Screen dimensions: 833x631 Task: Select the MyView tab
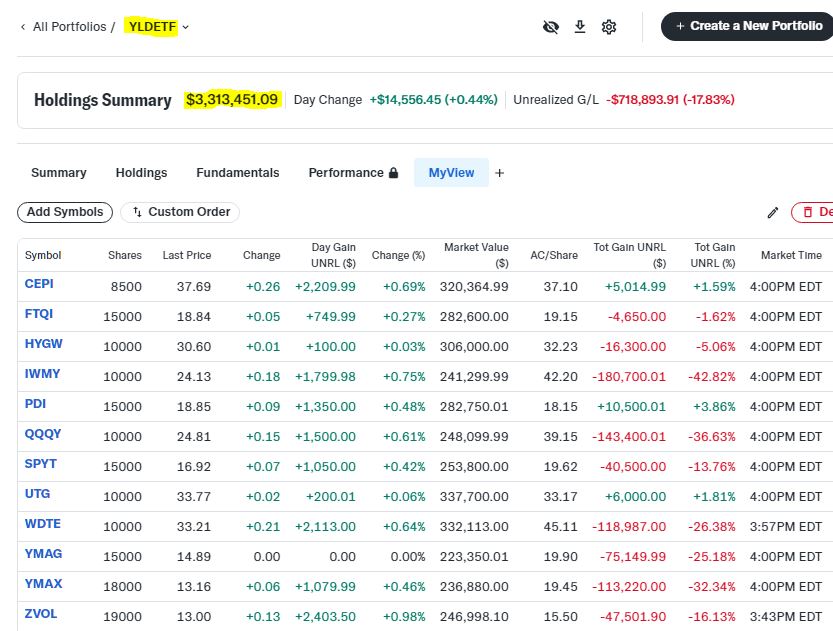tap(451, 173)
